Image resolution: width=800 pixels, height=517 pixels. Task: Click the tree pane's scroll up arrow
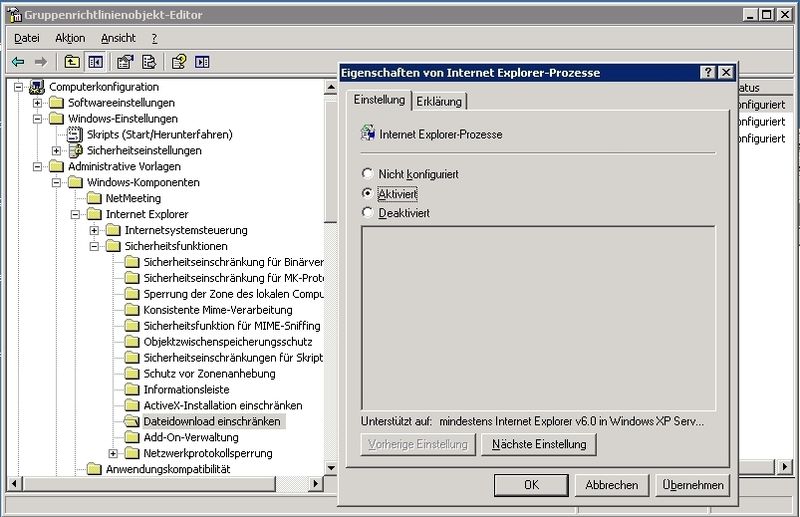[331, 87]
